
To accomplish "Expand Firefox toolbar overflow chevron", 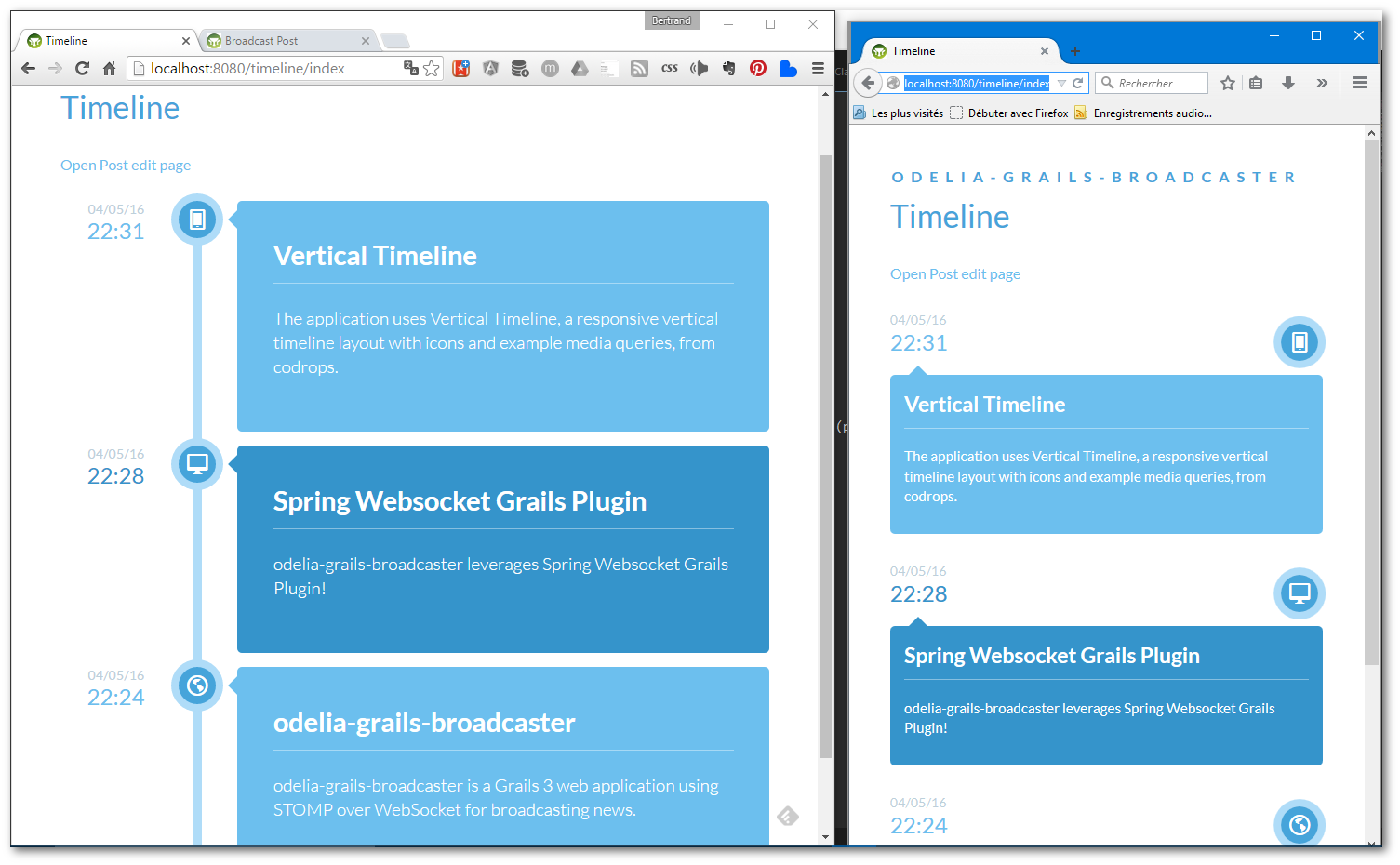I will pyautogui.click(x=1322, y=83).
